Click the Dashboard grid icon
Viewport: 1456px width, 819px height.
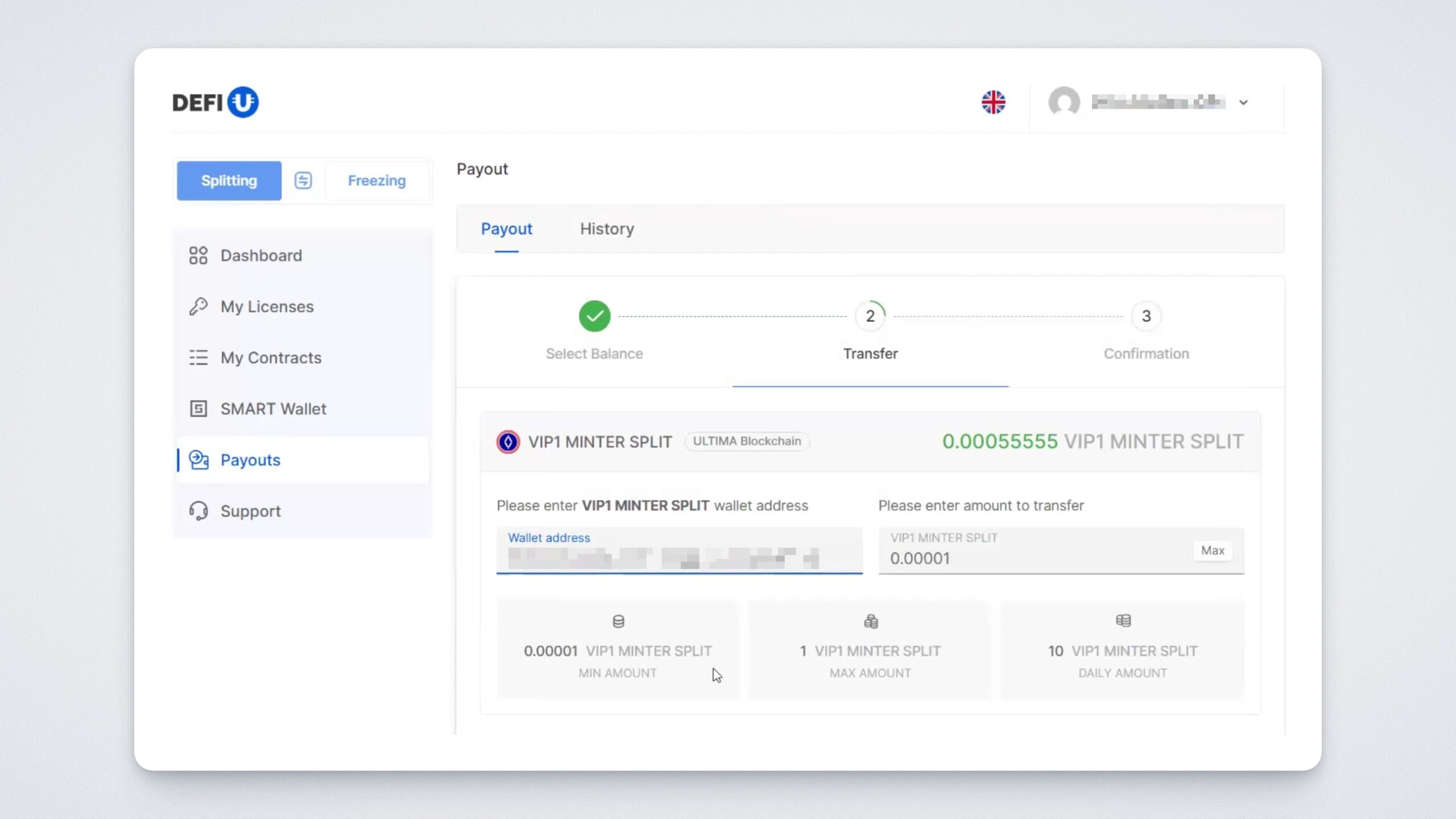pyautogui.click(x=198, y=255)
